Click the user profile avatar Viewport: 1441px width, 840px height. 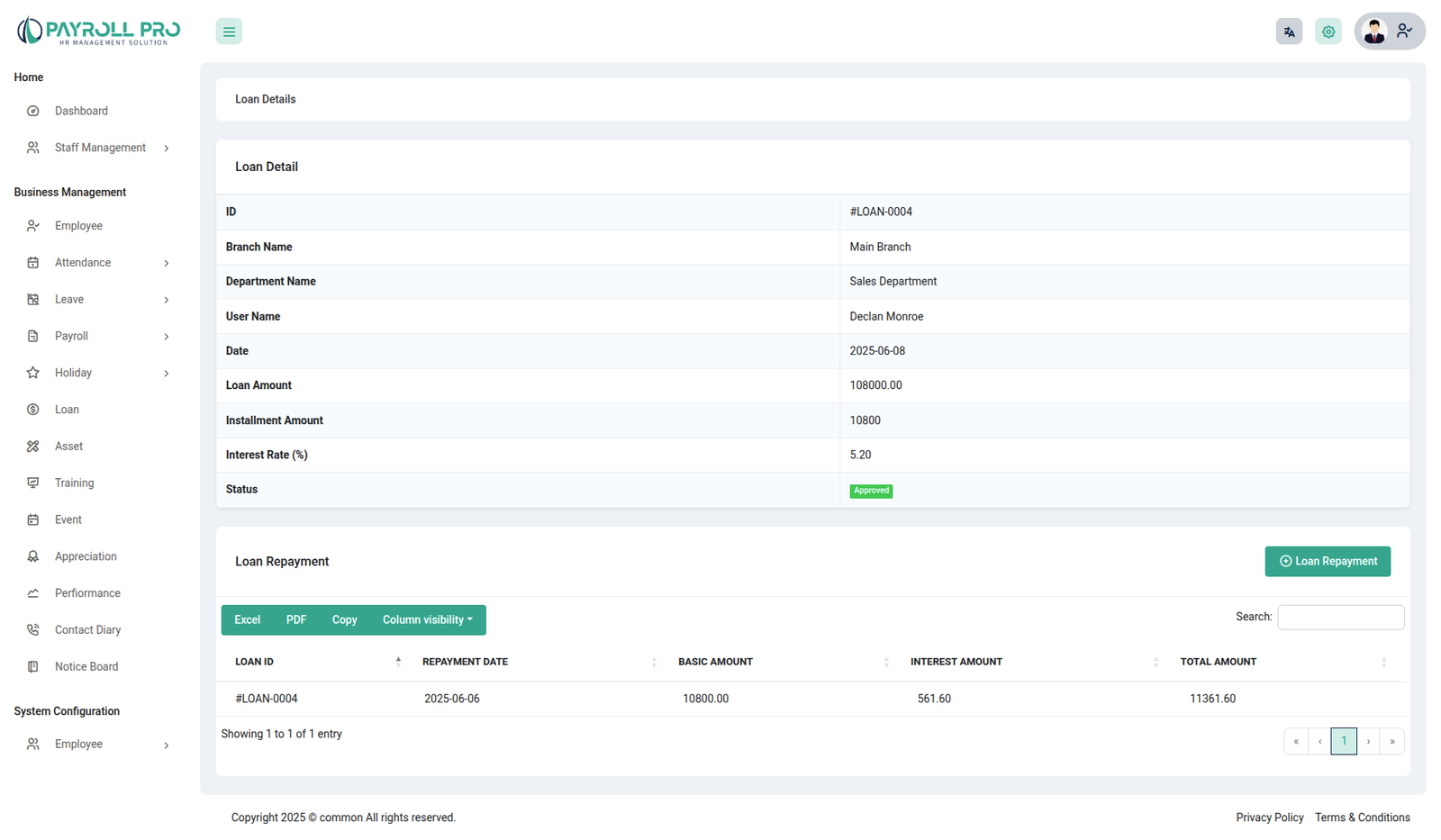(1374, 32)
